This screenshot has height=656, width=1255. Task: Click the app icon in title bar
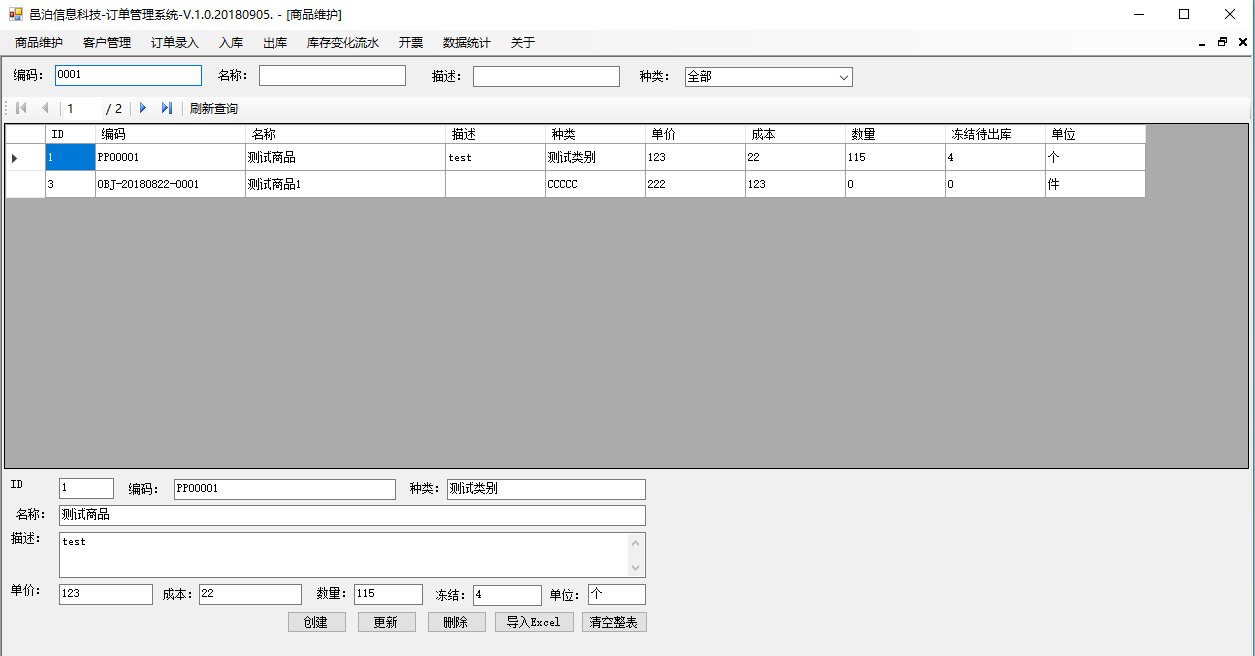15,15
